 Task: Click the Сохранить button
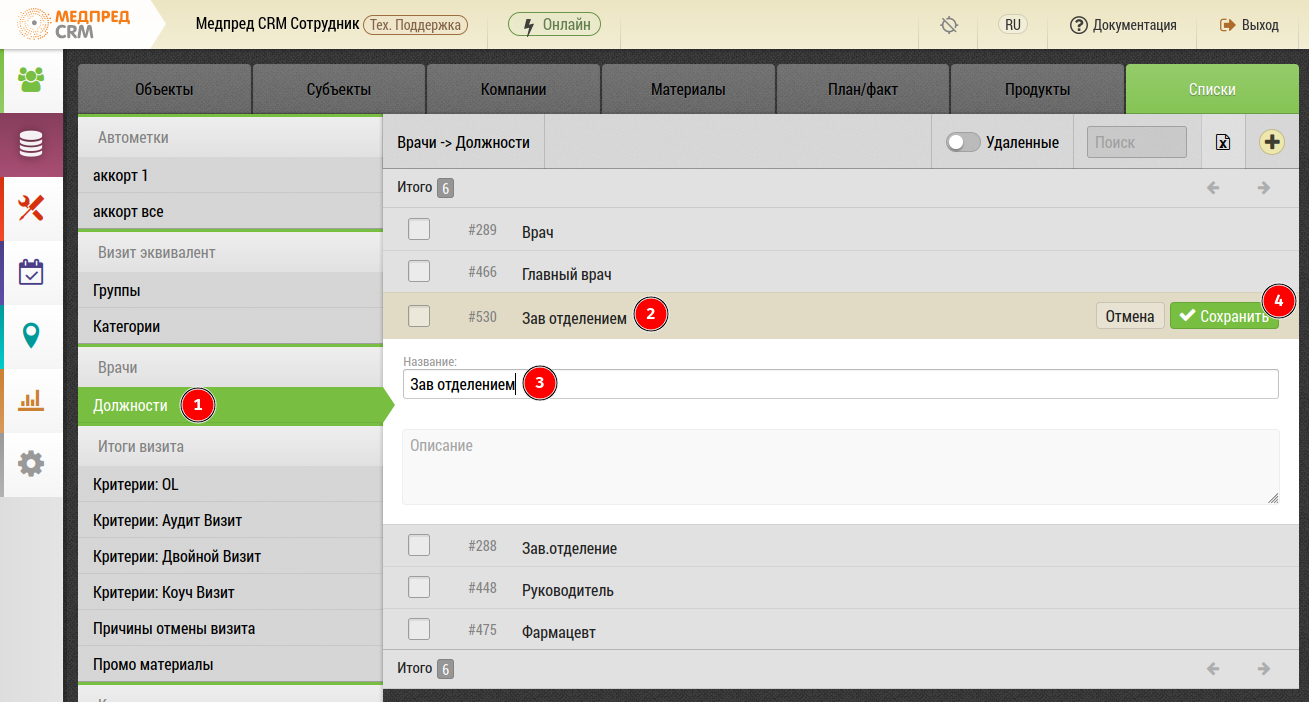pyautogui.click(x=1223, y=316)
